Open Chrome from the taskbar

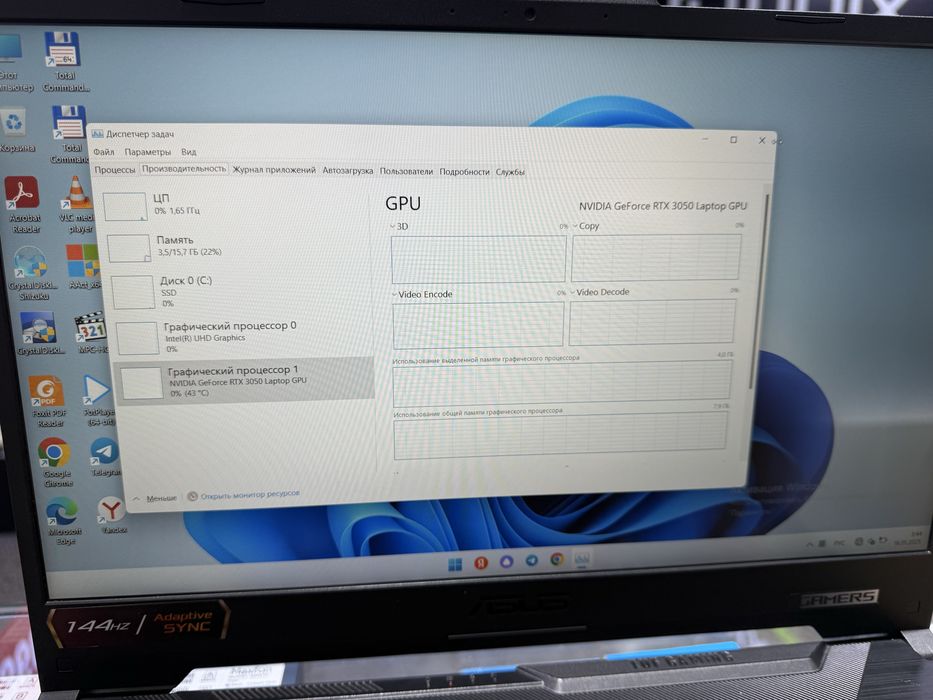pos(557,559)
